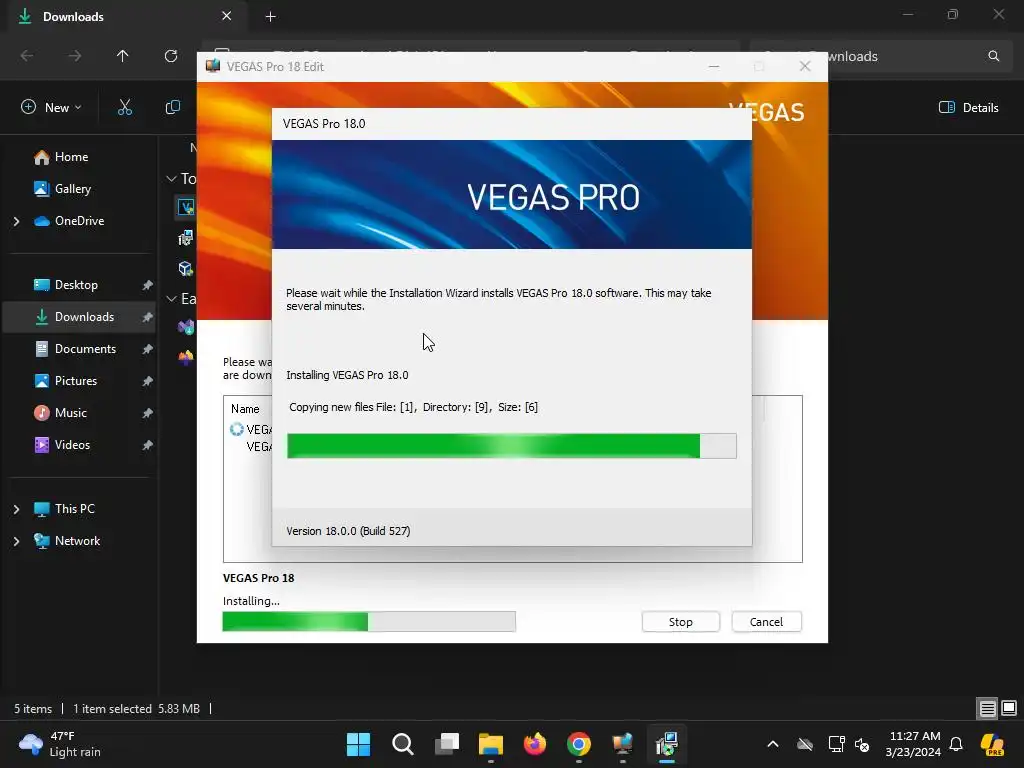1024x768 pixels.
Task: Click the Cancel button in VEGAS installer
Action: 766,622
